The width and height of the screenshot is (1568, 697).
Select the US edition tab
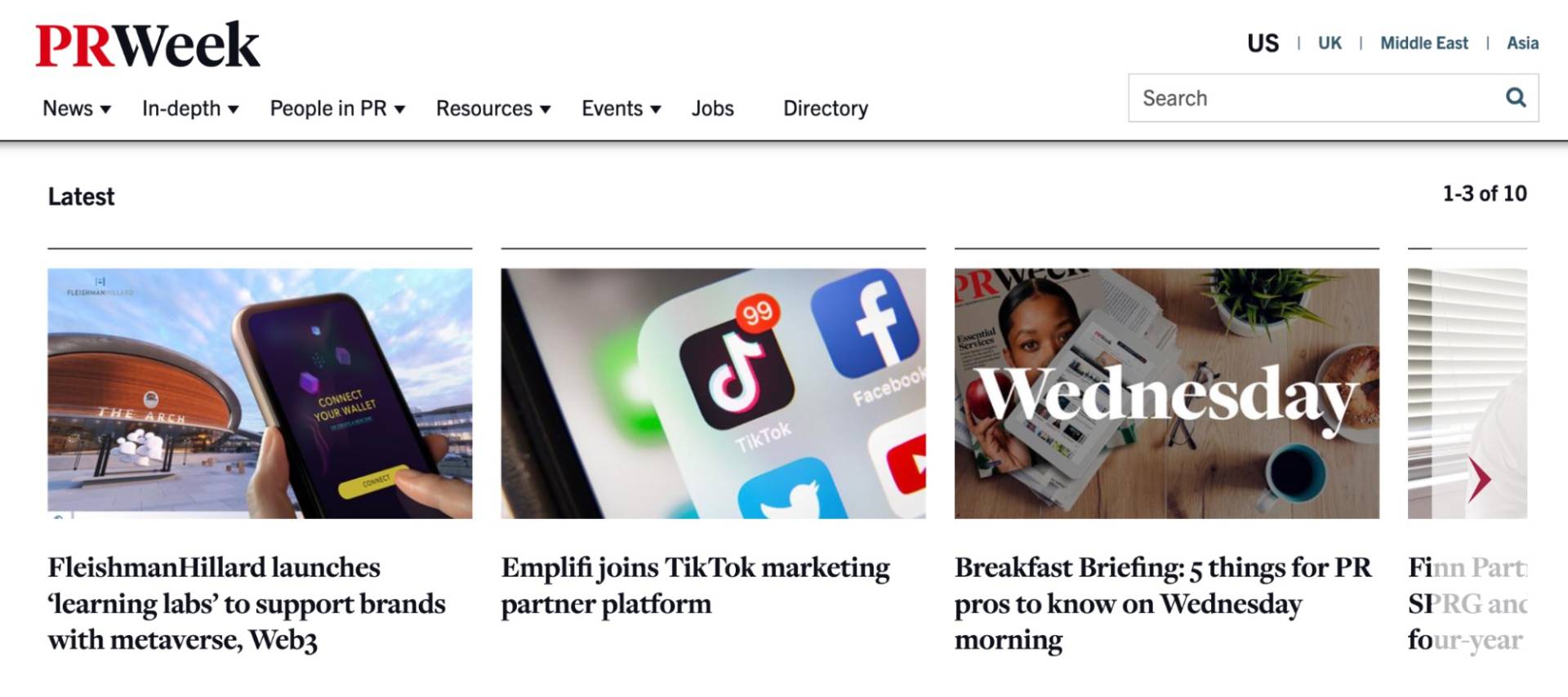(x=1262, y=42)
